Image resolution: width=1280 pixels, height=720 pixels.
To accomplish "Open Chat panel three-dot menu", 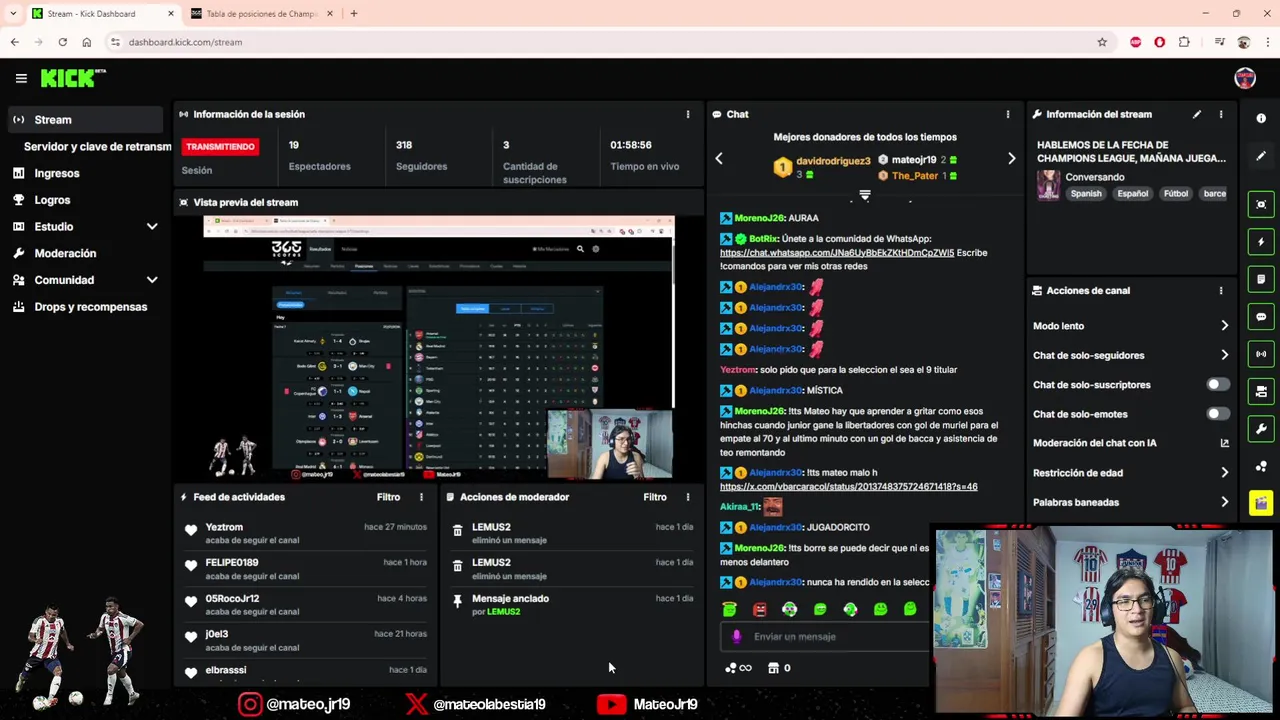I will tap(1007, 114).
